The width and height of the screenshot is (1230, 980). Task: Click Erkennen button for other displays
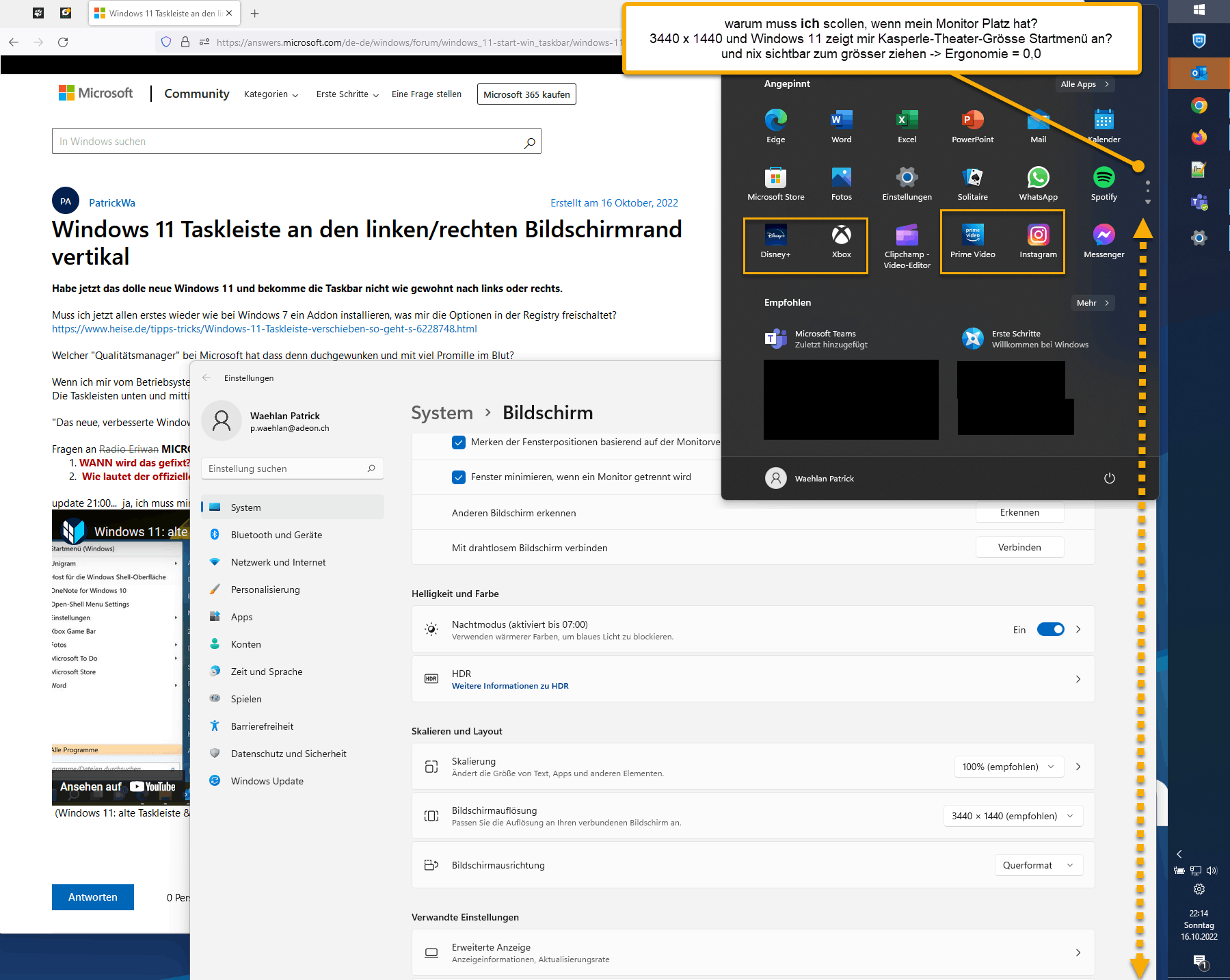coord(1019,513)
